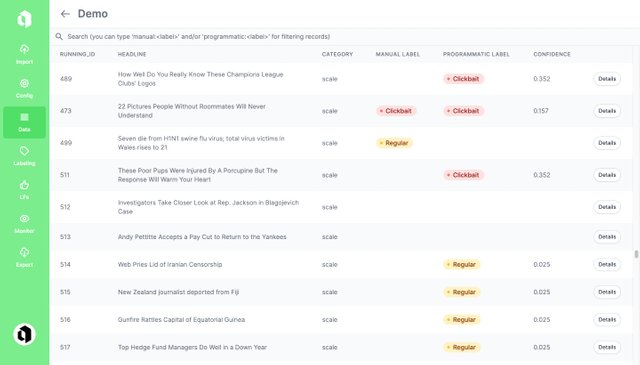Image resolution: width=640 pixels, height=365 pixels.
Task: Select the Data table icon
Action: click(x=24, y=117)
